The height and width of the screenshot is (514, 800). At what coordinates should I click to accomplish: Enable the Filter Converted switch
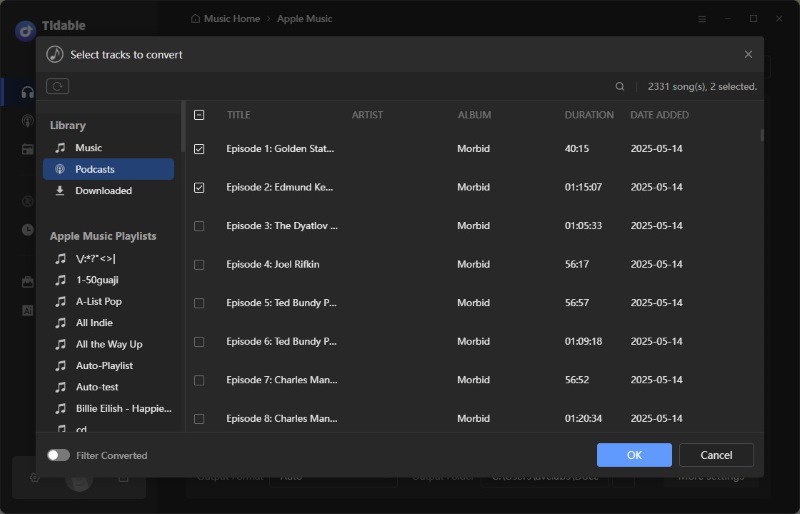(58, 455)
